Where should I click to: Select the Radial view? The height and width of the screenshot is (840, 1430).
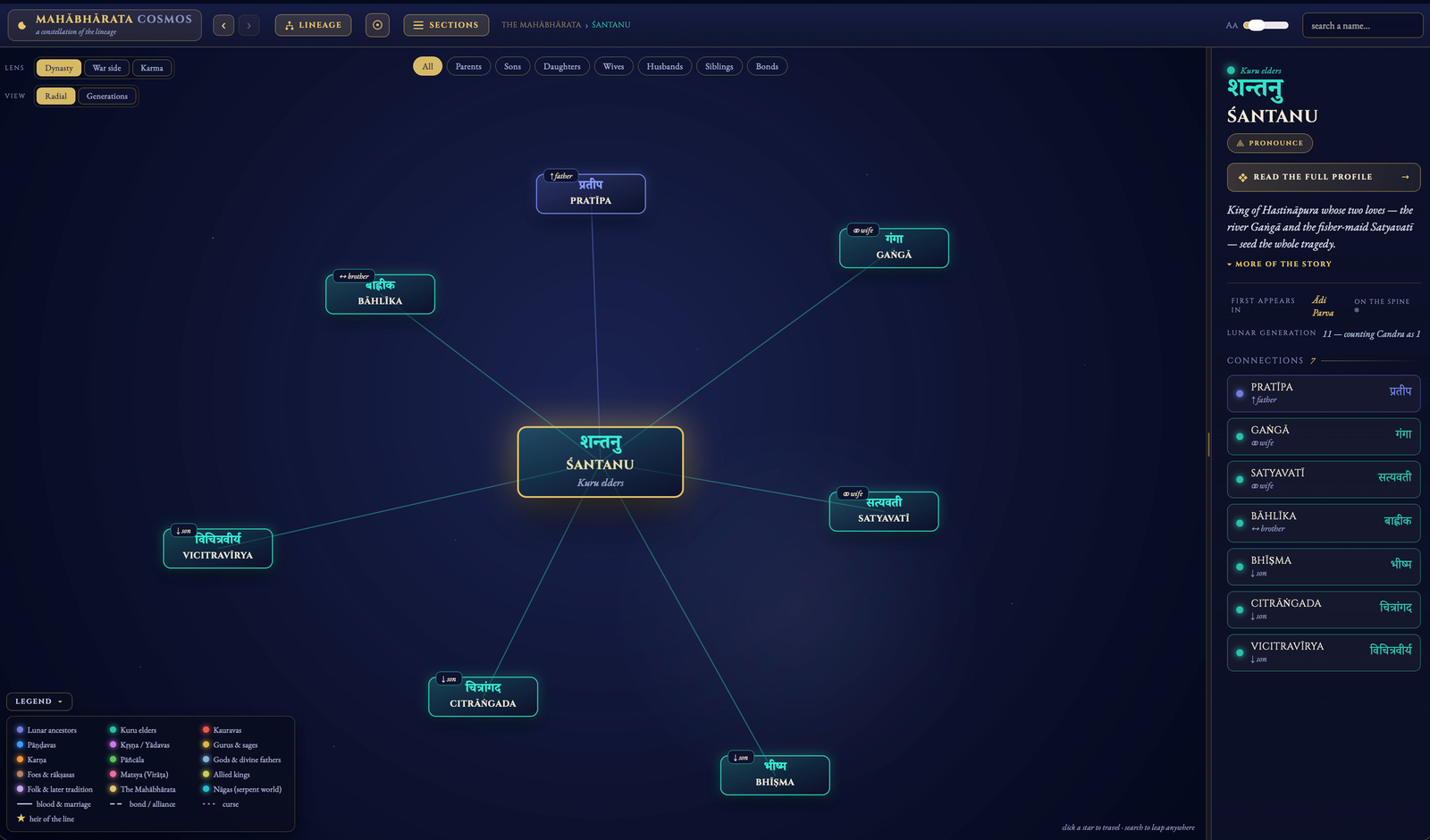[x=55, y=97]
